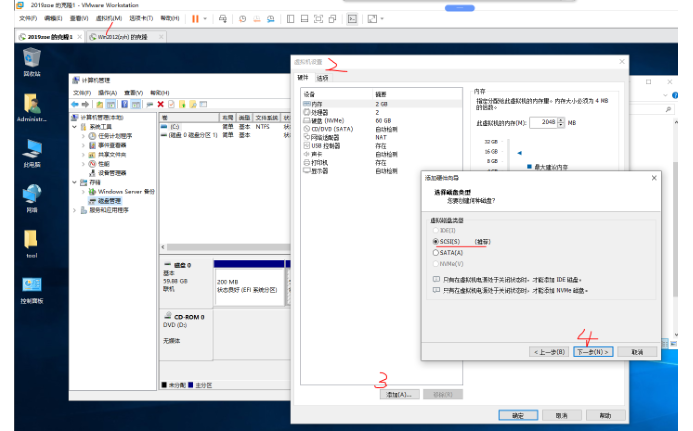The width and height of the screenshot is (693, 431).
Task: Select the 硬盘 (NVMe) device row
Action: point(382,121)
